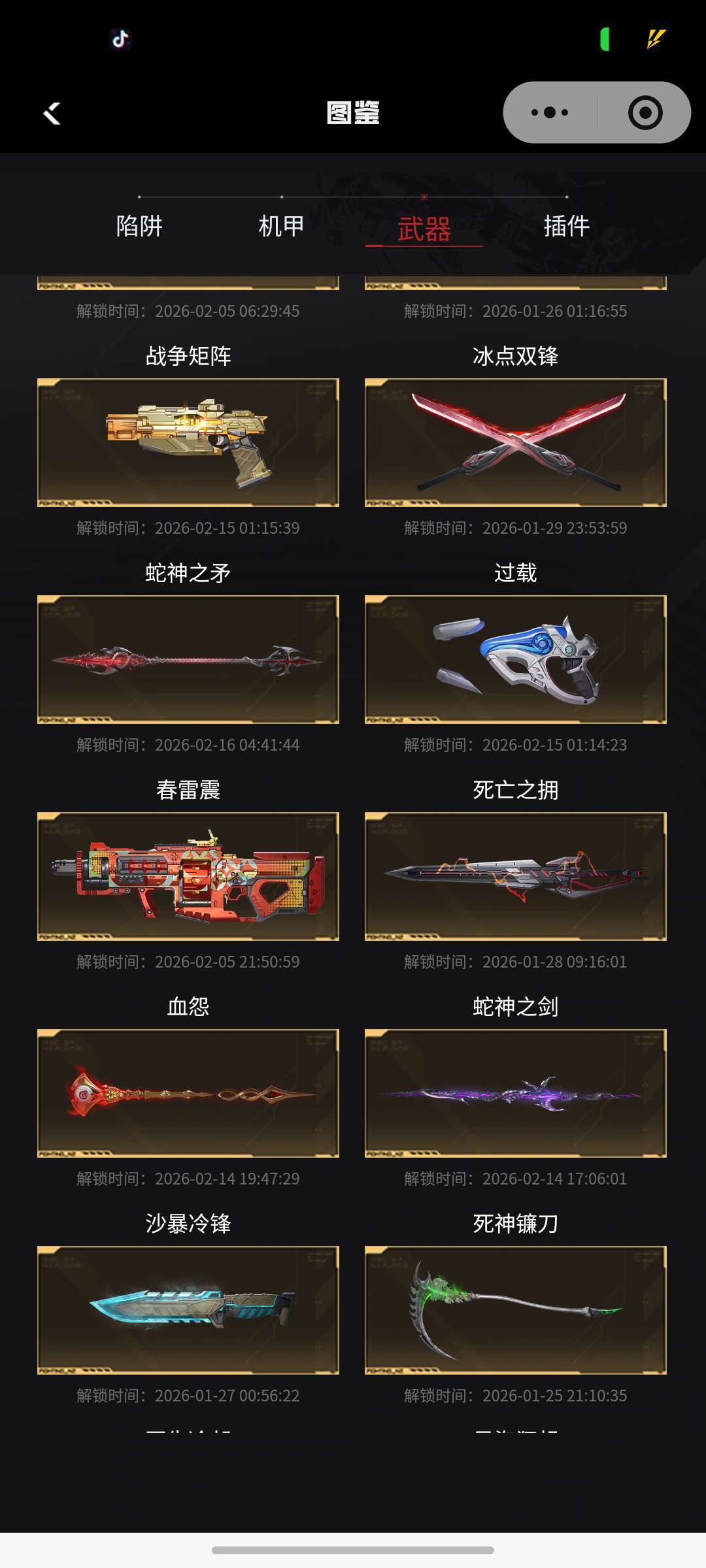Open the three-dots more menu
706x1568 pixels.
tap(550, 112)
